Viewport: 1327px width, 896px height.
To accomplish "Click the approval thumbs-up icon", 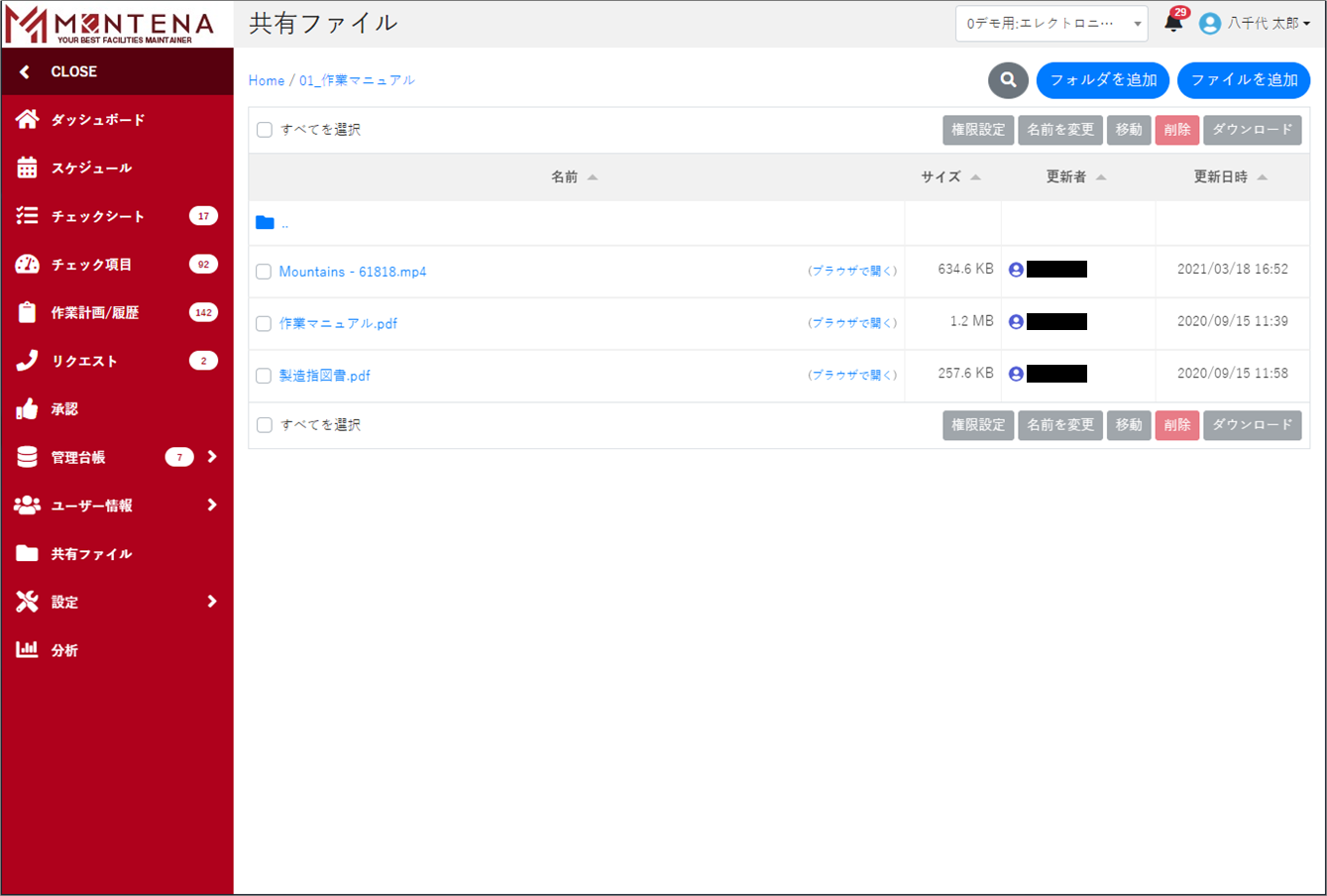I will [x=27, y=408].
